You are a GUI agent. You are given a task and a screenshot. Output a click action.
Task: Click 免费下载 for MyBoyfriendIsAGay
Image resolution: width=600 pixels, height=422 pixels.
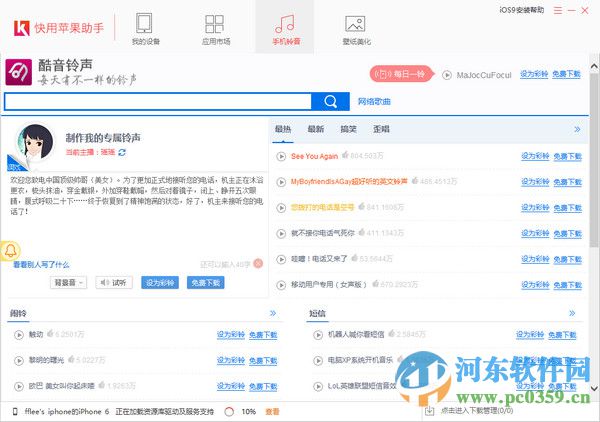pyautogui.click(x=567, y=182)
